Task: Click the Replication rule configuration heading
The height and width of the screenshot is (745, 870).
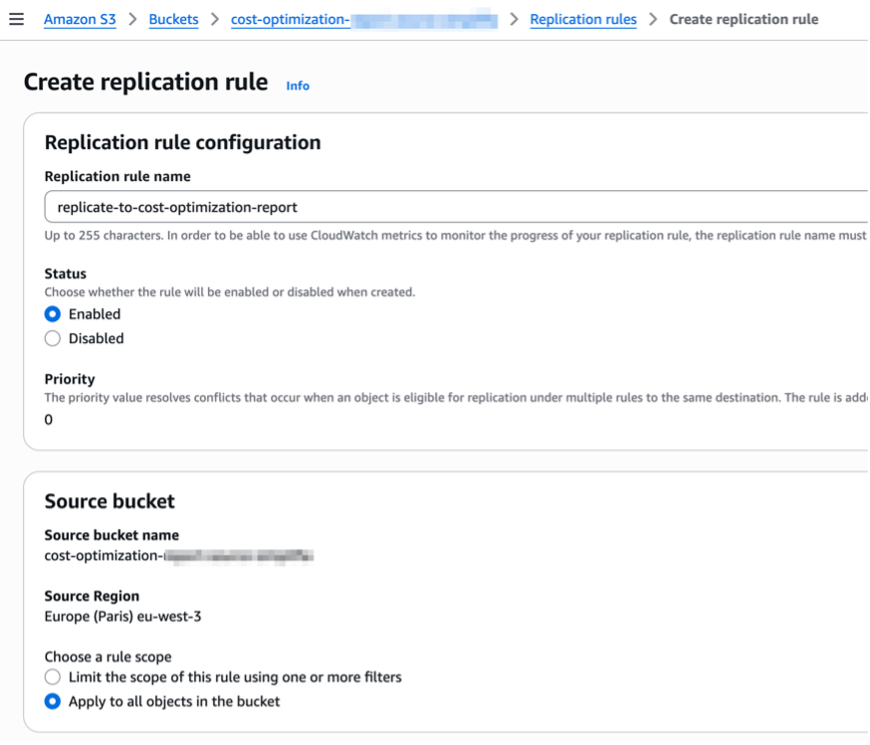Action: (183, 143)
